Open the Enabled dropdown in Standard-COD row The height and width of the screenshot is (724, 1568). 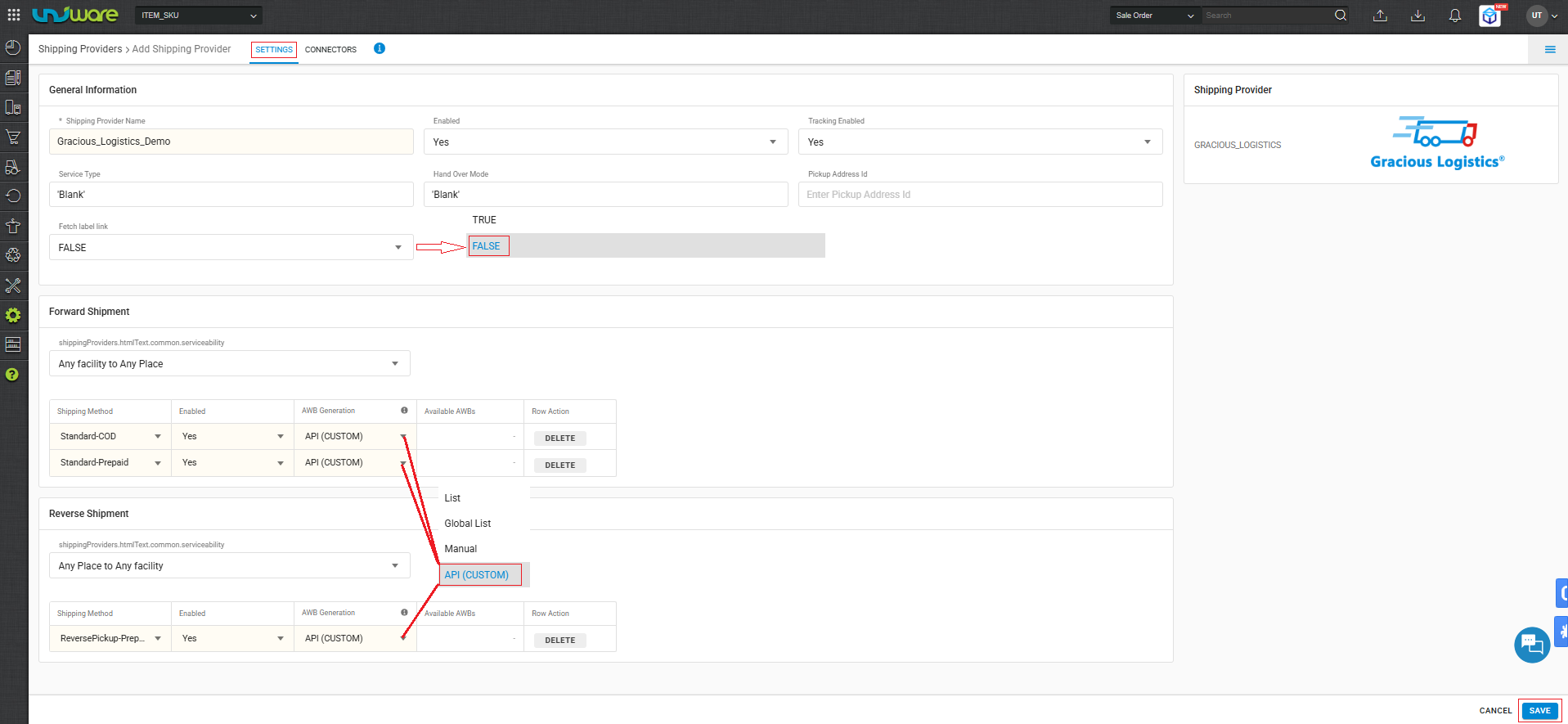pyautogui.click(x=232, y=436)
